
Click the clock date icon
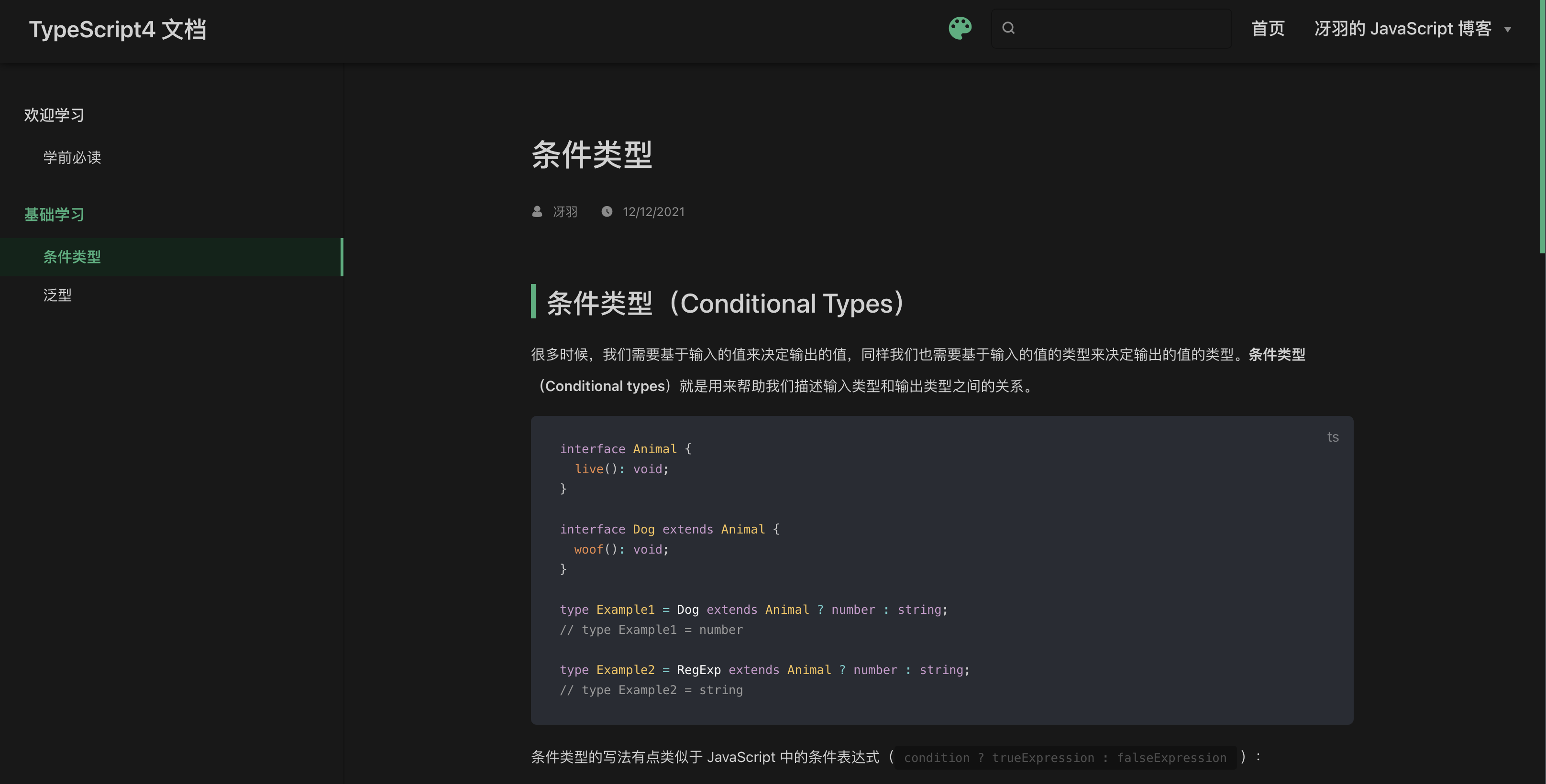[607, 212]
